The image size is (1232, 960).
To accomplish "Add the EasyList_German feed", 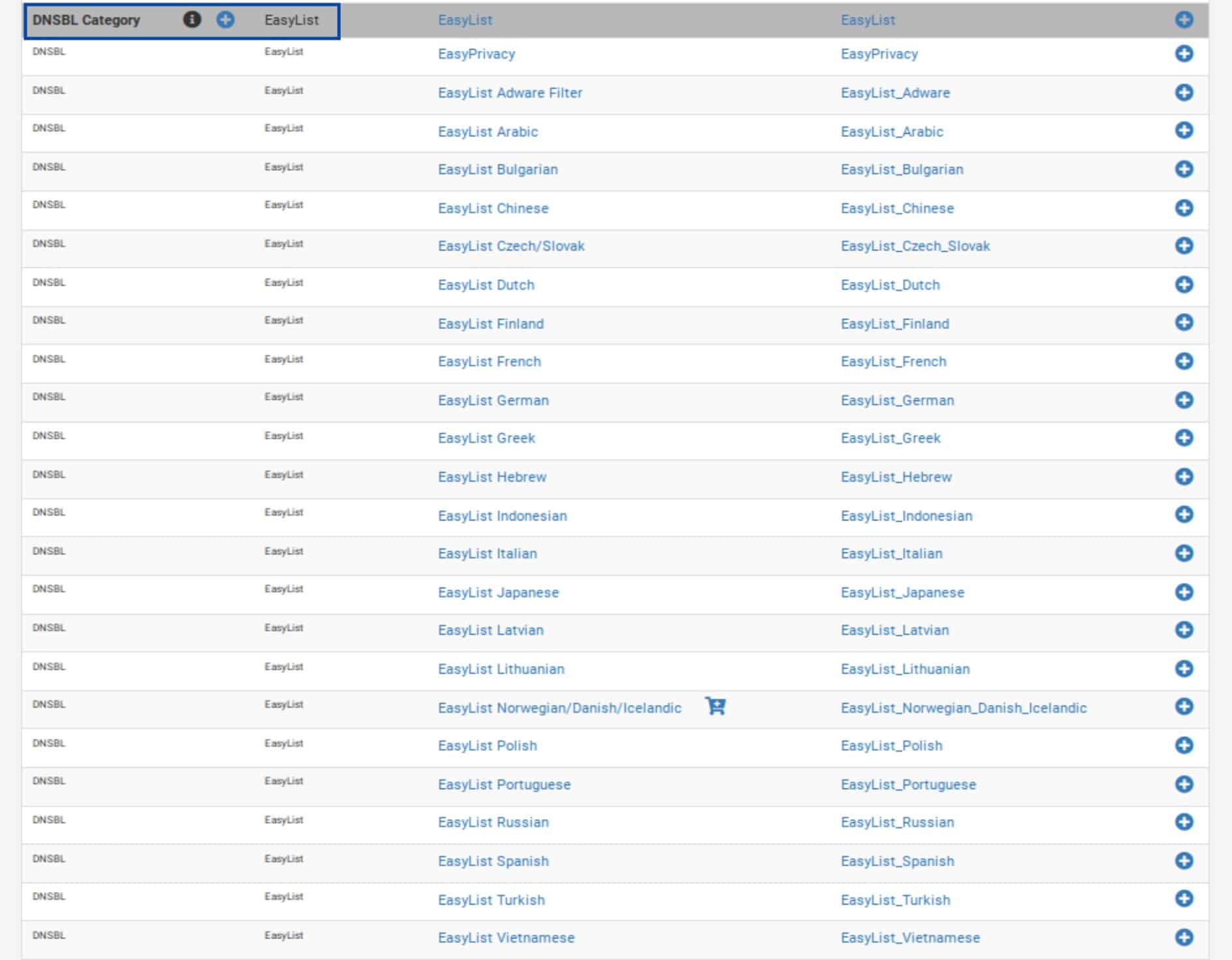I will click(1184, 400).
